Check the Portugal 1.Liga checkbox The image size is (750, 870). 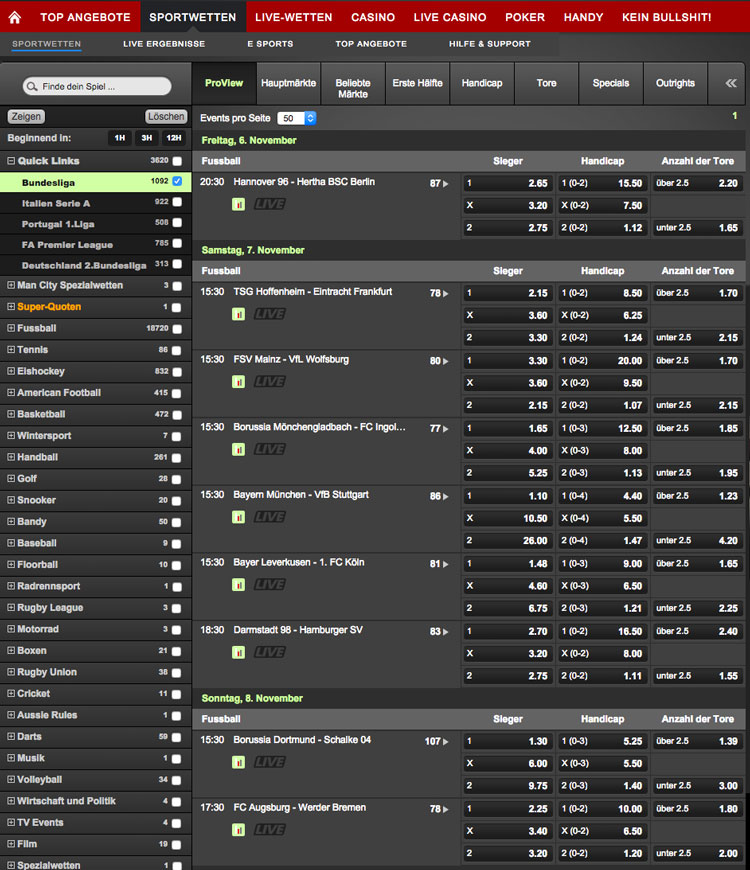177,222
